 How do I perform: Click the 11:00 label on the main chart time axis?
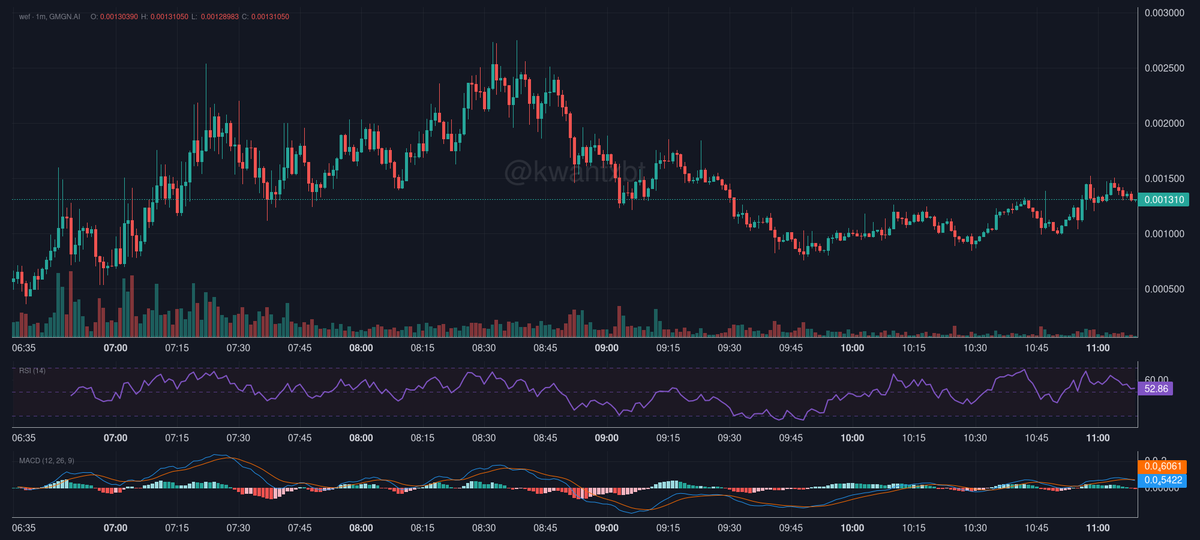(1098, 348)
